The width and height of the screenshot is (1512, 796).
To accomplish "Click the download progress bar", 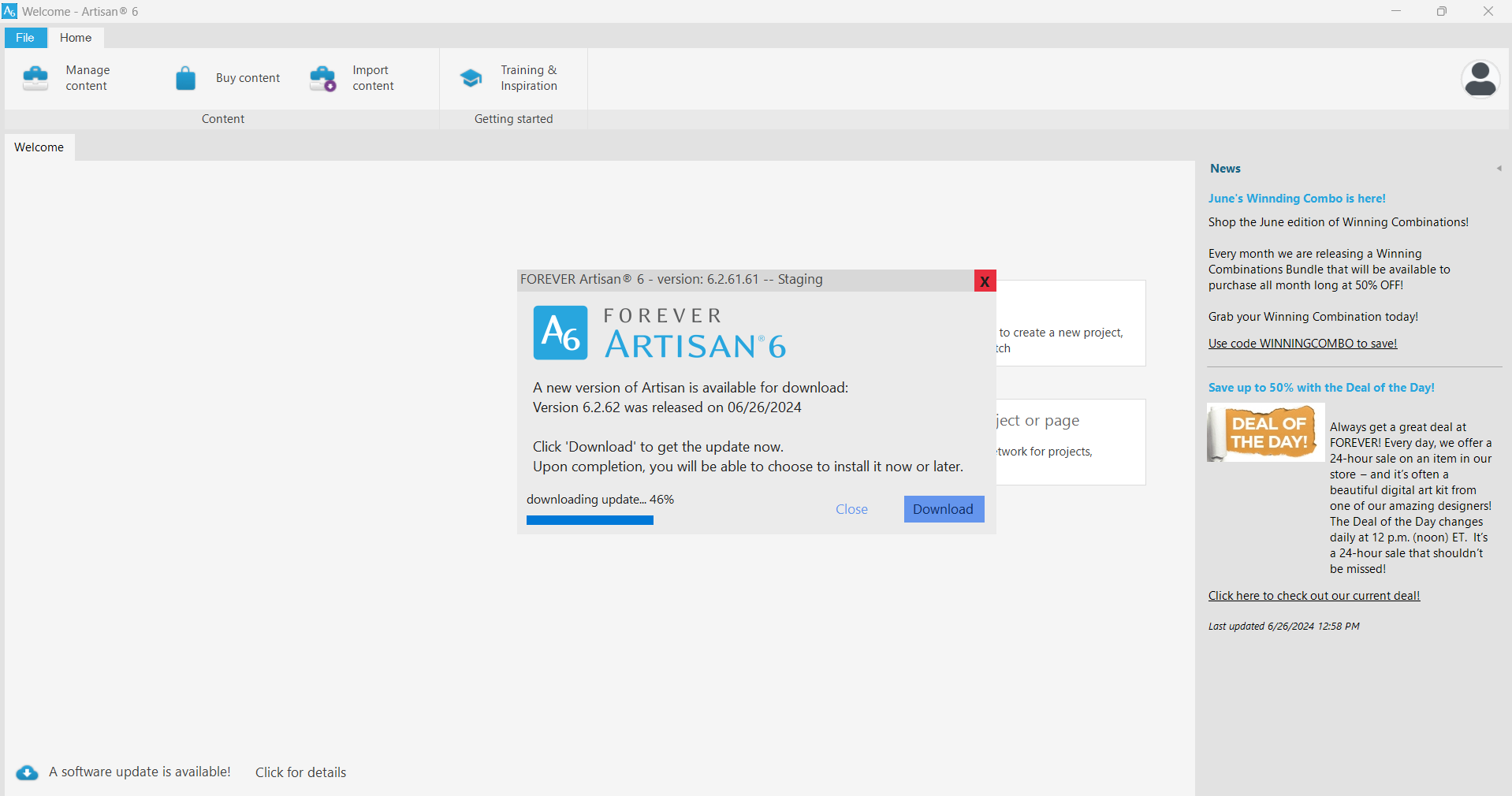I will click(590, 520).
